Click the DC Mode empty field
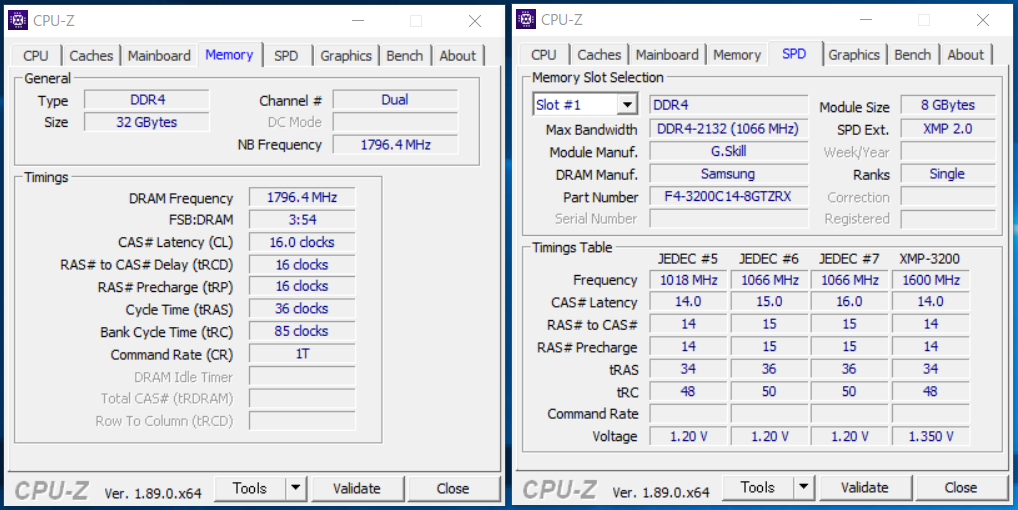The height and width of the screenshot is (510, 1018). tap(395, 122)
